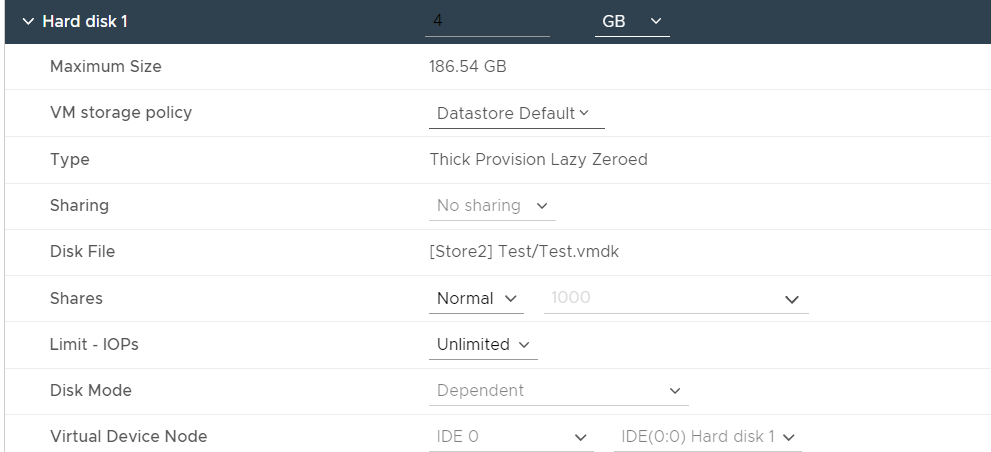991x452 pixels.
Task: Click the Hard disk 1 header label
Action: (85, 21)
